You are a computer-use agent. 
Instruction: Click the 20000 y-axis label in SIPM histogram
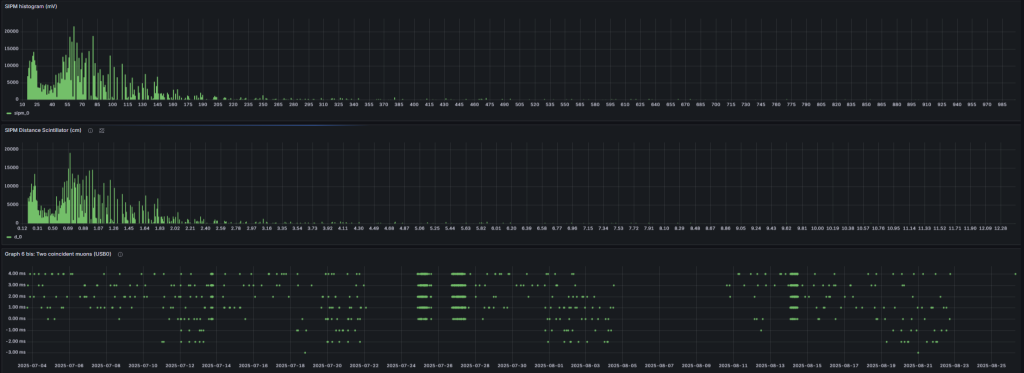pos(11,31)
